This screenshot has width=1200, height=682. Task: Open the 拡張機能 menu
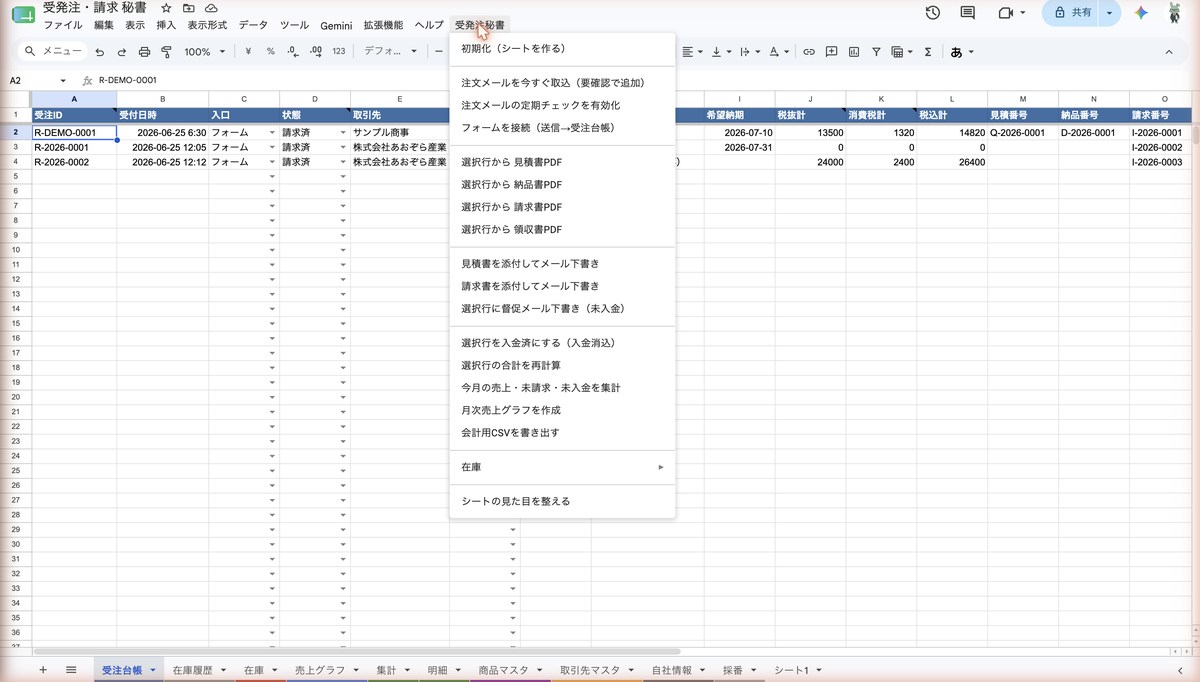[383, 25]
